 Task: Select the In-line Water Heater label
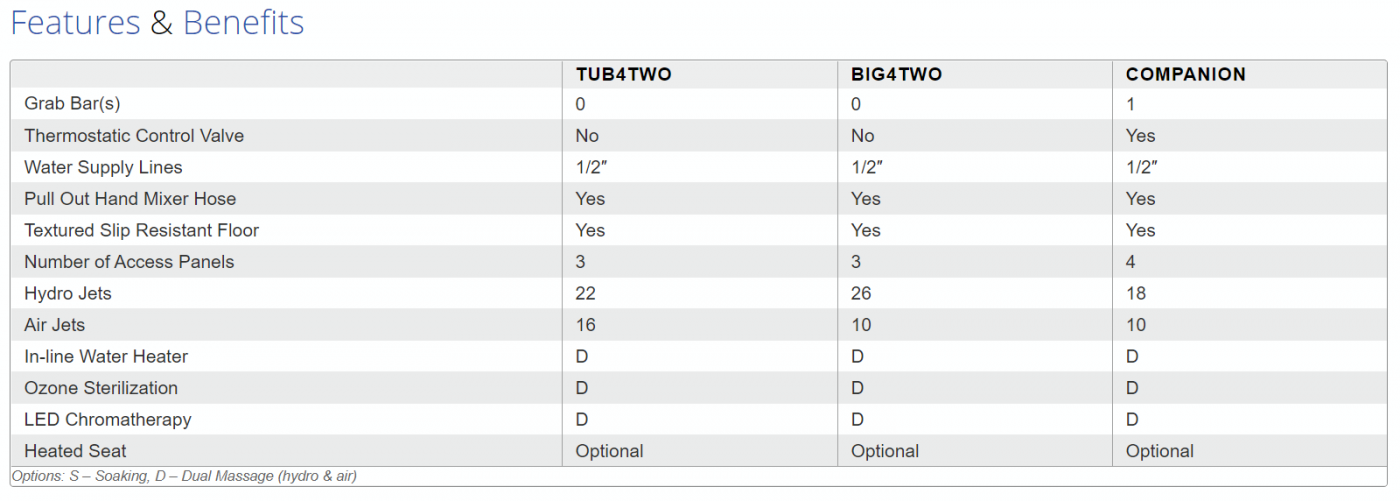106,356
